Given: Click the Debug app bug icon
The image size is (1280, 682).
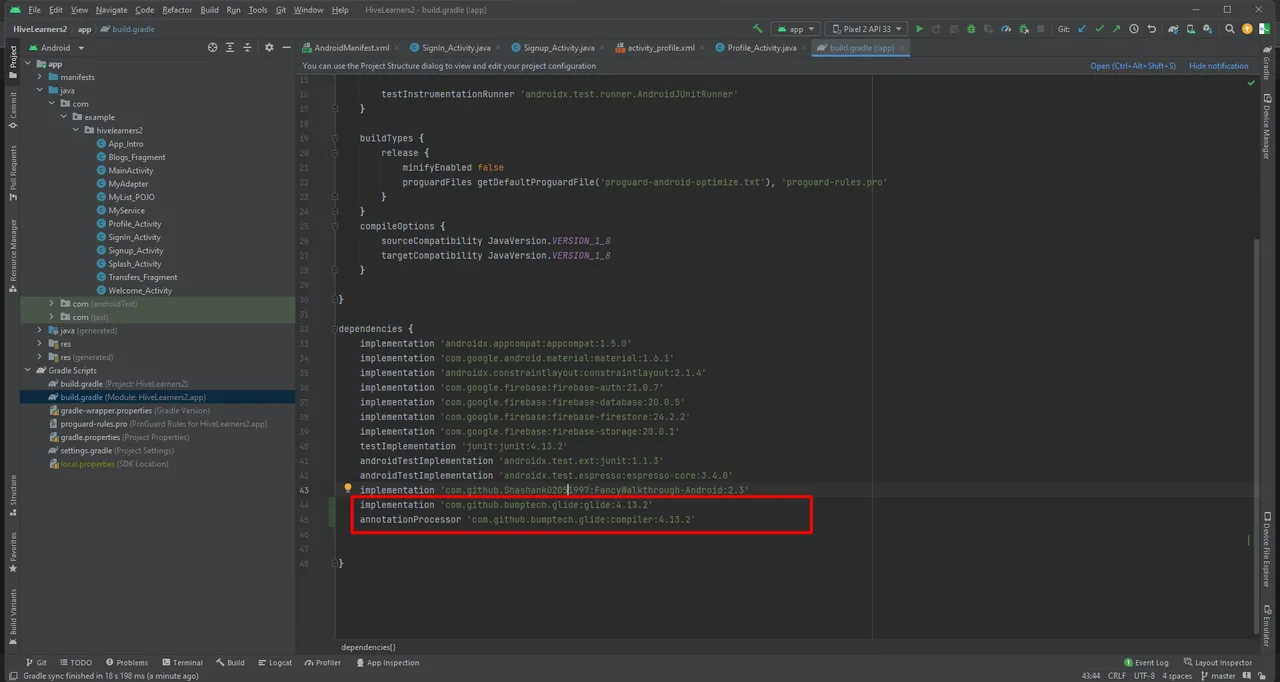Looking at the screenshot, I should pyautogui.click(x=971, y=29).
